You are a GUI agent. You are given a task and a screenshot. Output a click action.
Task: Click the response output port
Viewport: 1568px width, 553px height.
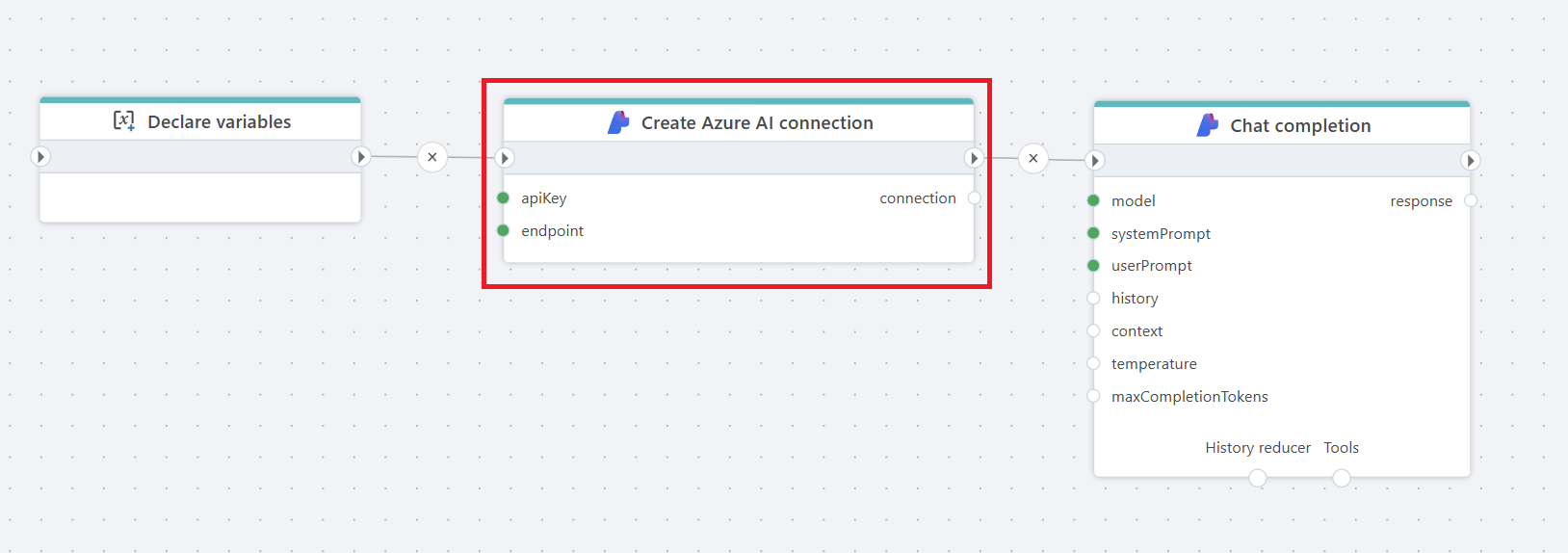click(1471, 200)
